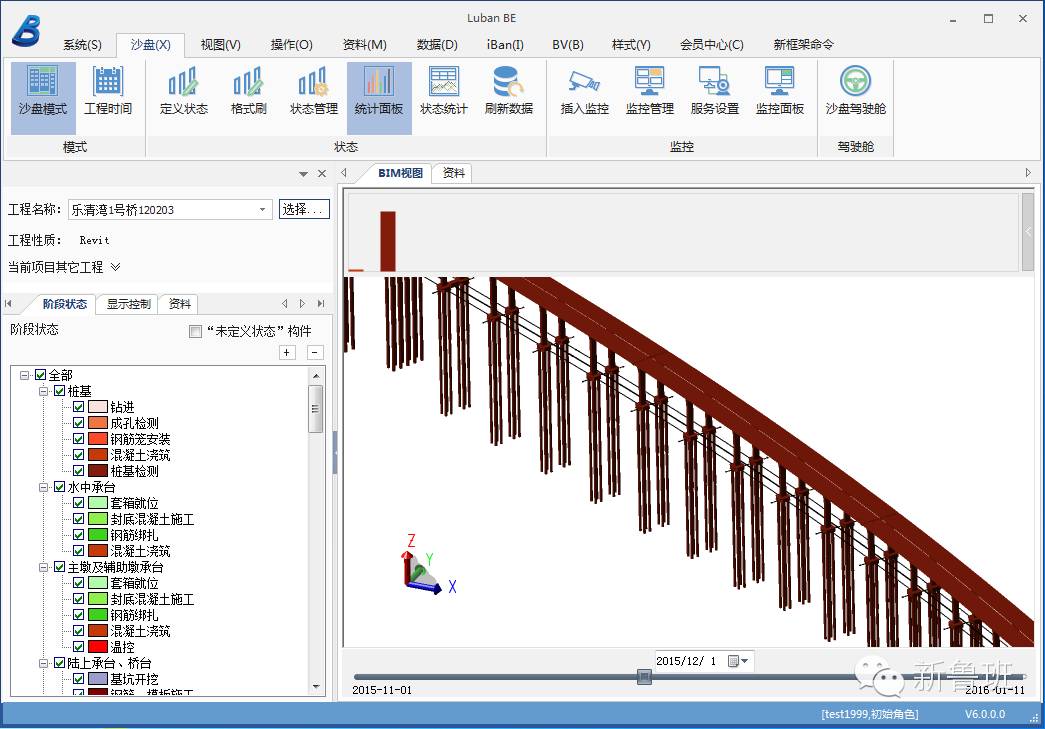Screen dimensions: 1045x729
Task: Click the minus collapse-all button
Action: tap(315, 353)
